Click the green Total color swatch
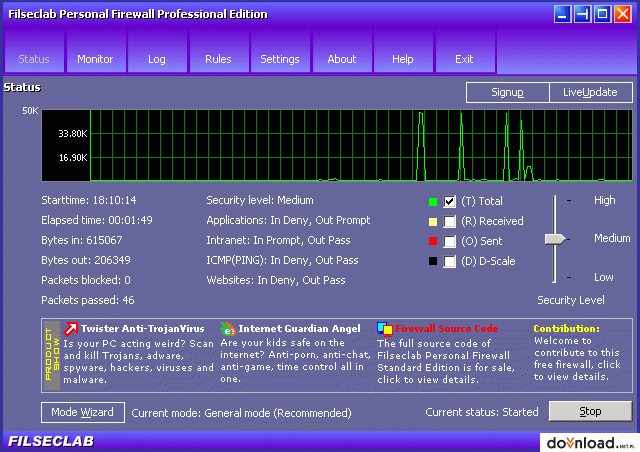Viewport: 640px width, 452px height. click(x=433, y=202)
